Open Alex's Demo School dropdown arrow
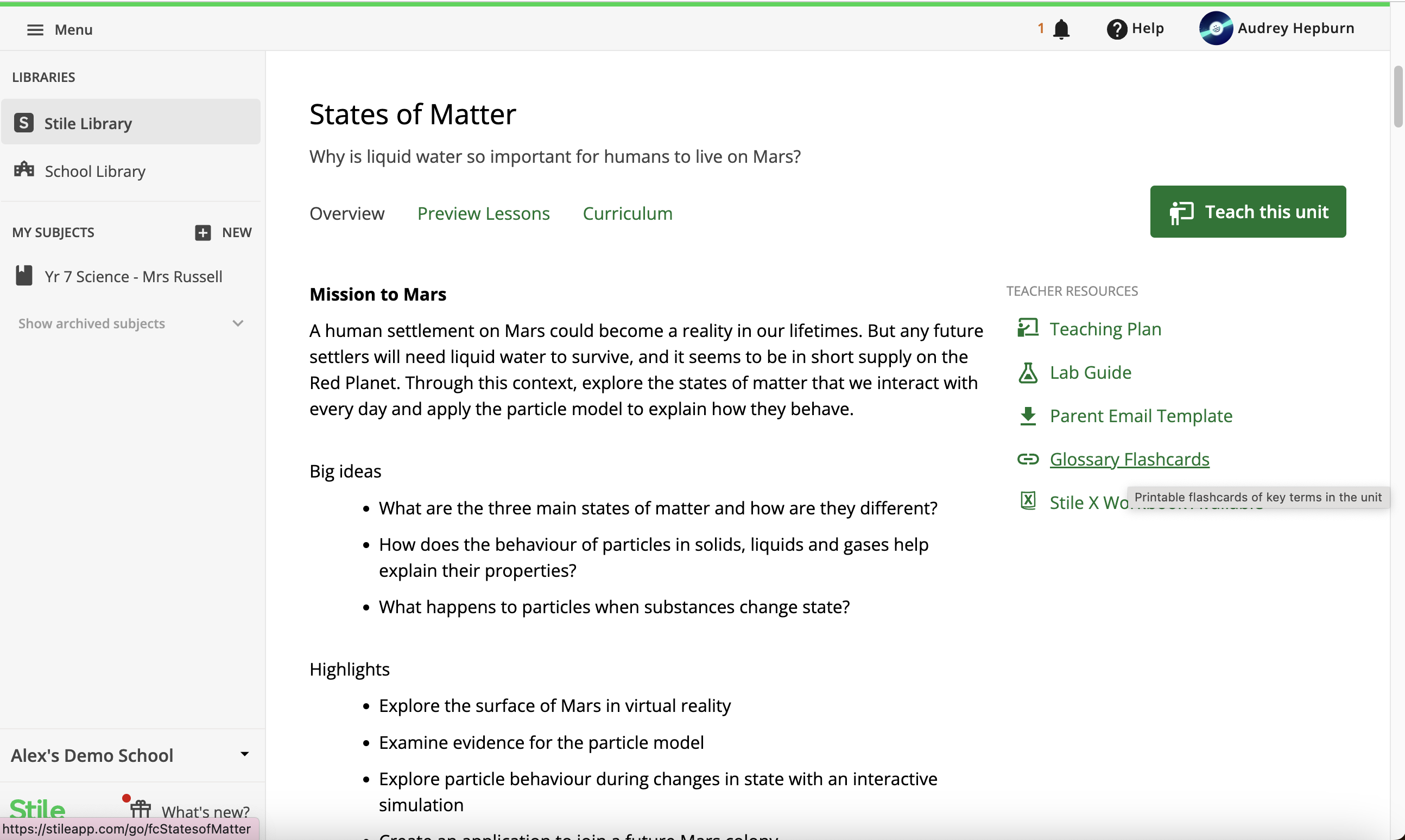This screenshot has height=840, width=1405. point(245,754)
